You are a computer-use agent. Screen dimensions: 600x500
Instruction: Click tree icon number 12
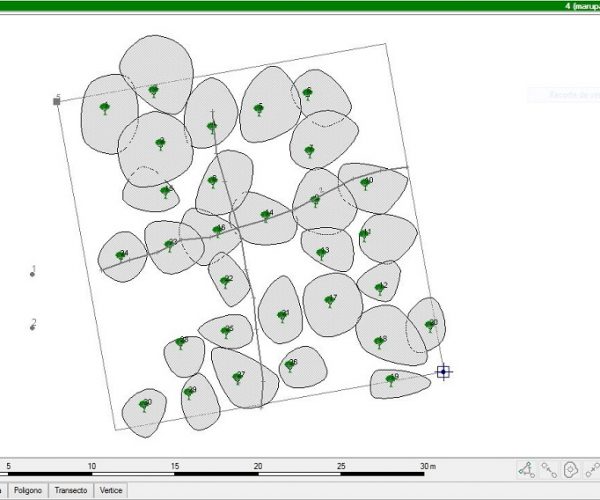click(x=379, y=289)
